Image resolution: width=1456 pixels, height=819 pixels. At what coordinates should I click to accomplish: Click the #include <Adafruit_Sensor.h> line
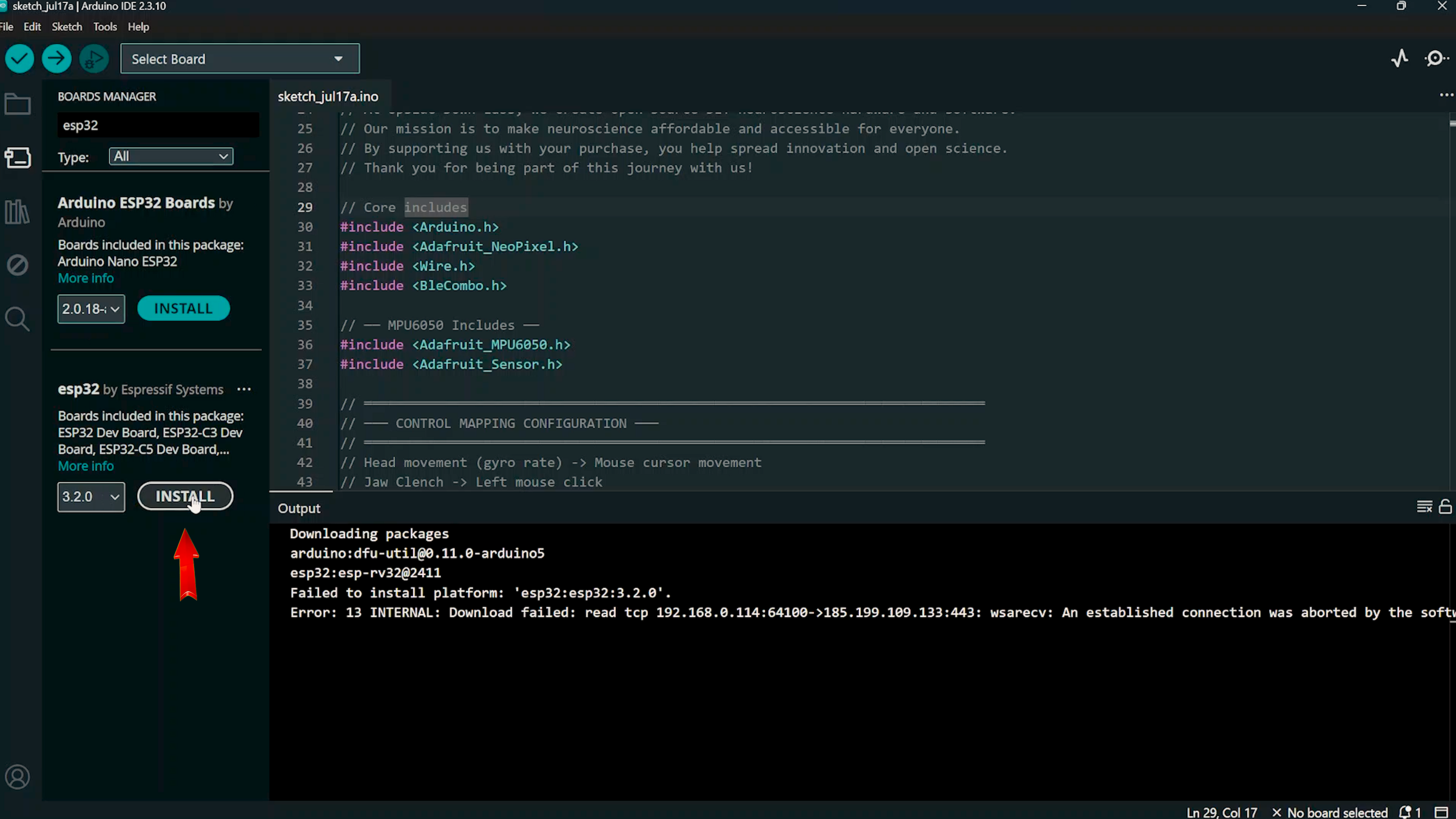451,364
